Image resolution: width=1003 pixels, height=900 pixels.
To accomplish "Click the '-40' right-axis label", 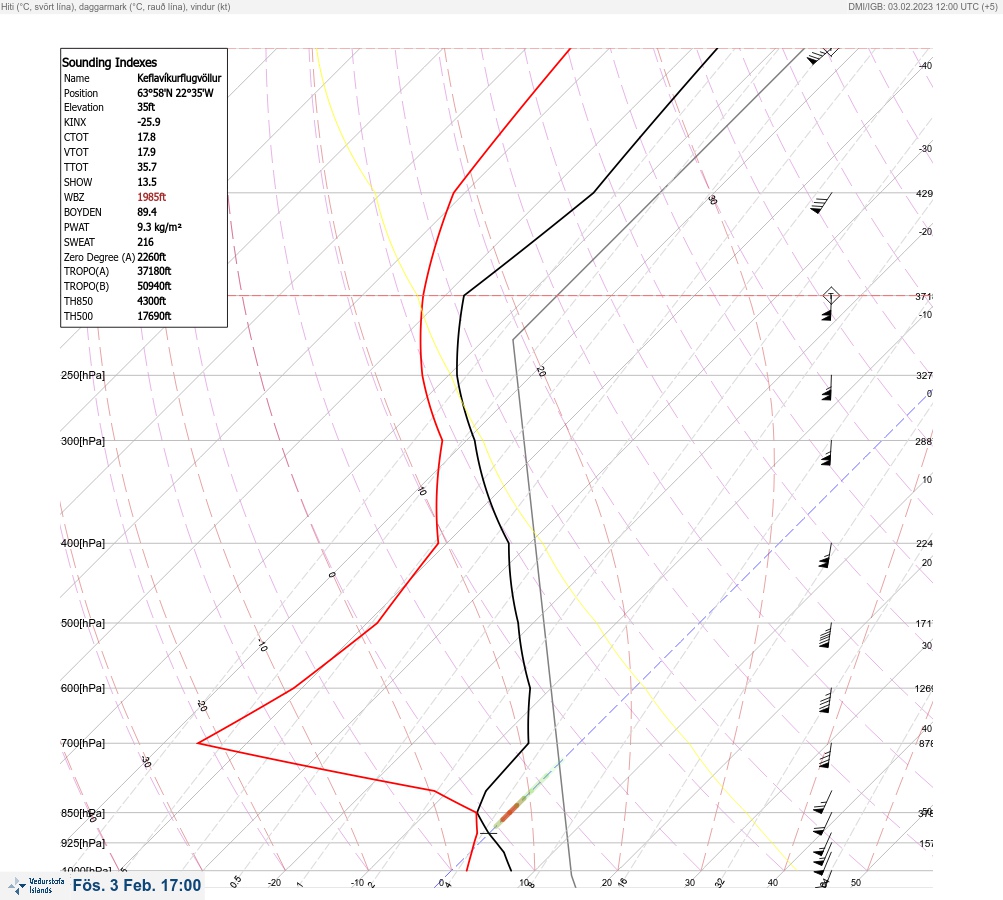I will point(925,65).
